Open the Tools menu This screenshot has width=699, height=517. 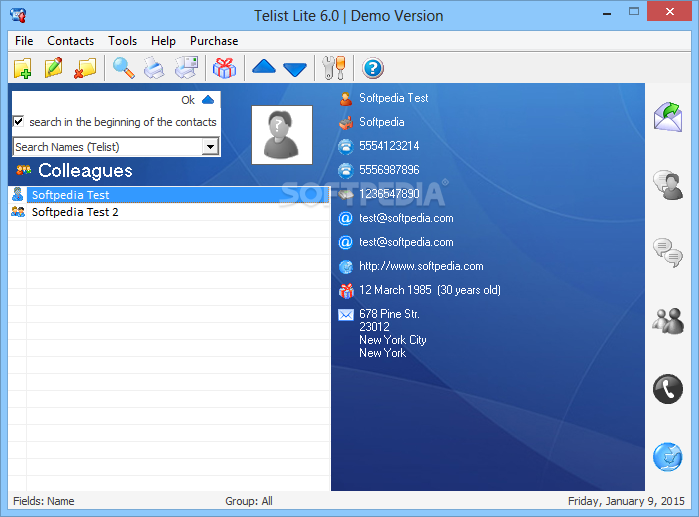(123, 41)
